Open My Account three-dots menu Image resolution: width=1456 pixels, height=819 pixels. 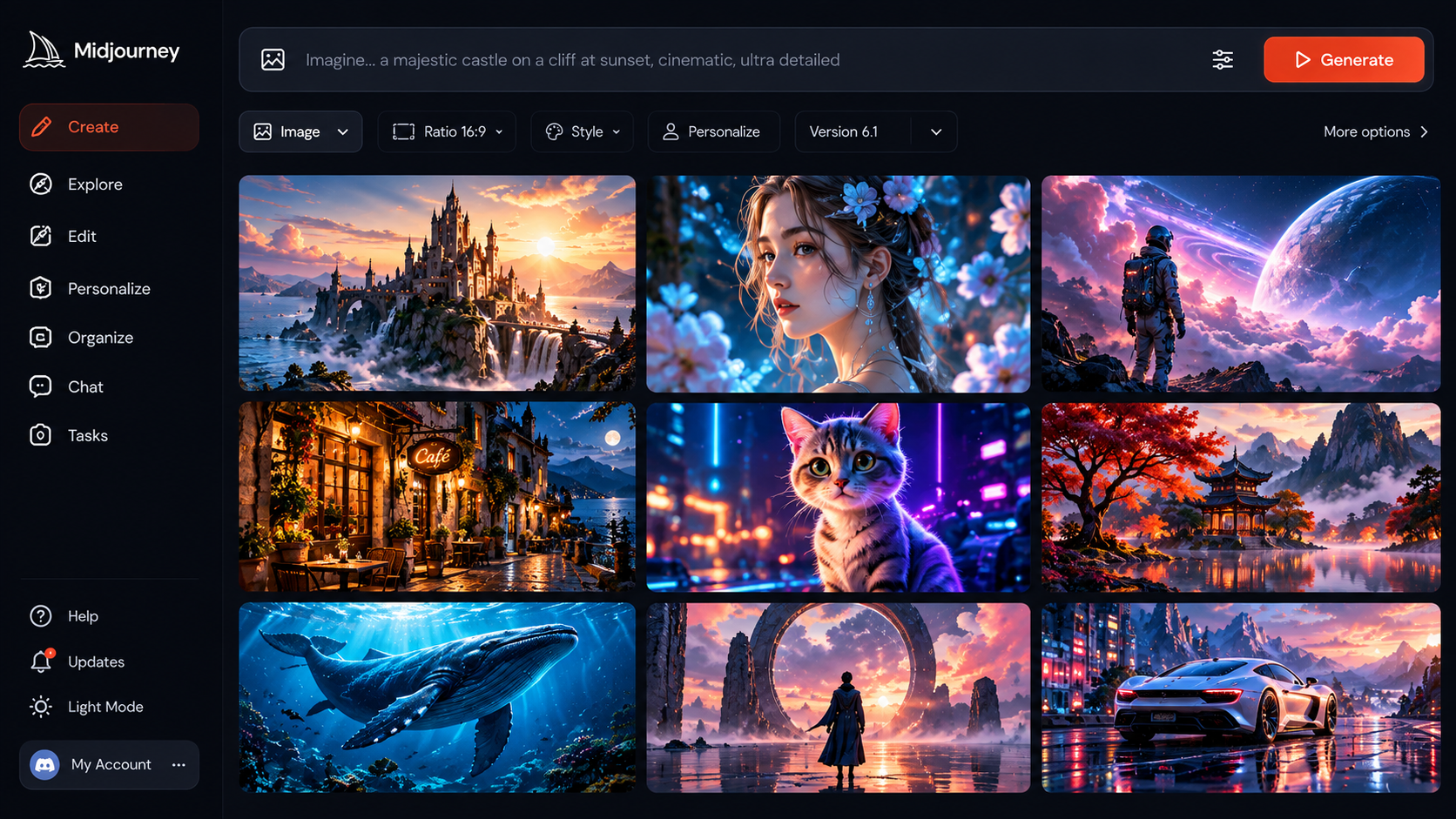click(179, 764)
